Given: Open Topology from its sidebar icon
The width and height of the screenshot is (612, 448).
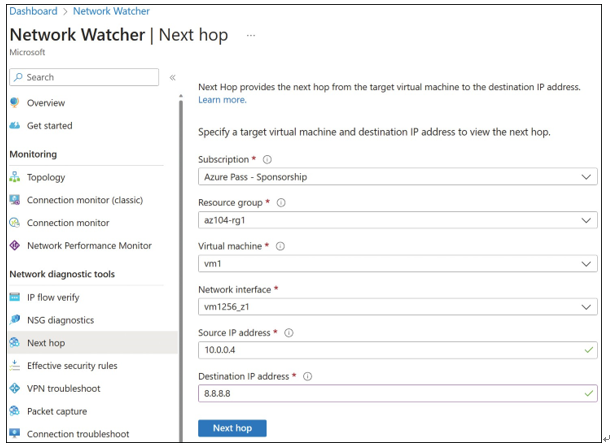Looking at the screenshot, I should click(x=14, y=177).
